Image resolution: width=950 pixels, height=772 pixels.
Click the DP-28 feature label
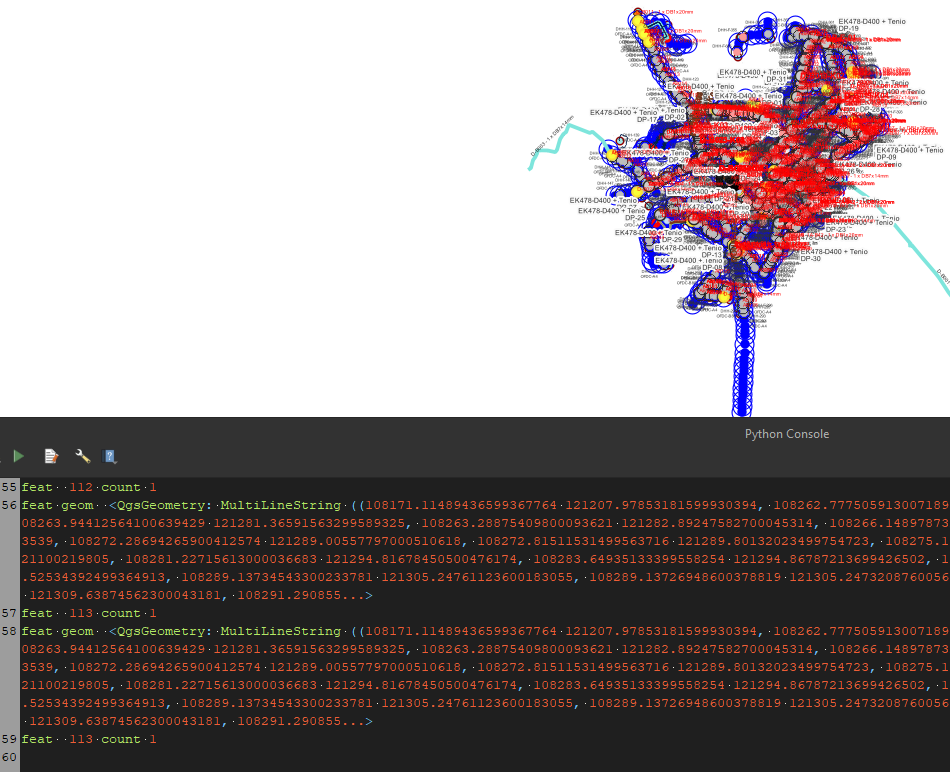866,110
